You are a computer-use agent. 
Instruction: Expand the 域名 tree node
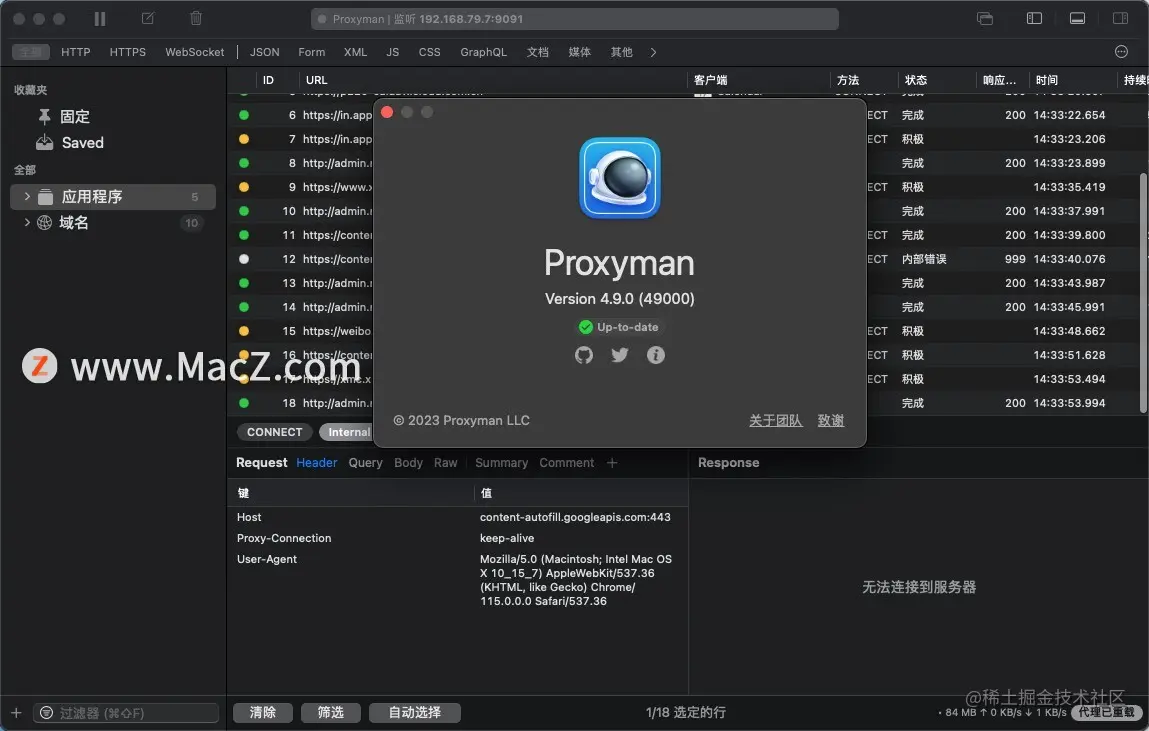click(27, 222)
